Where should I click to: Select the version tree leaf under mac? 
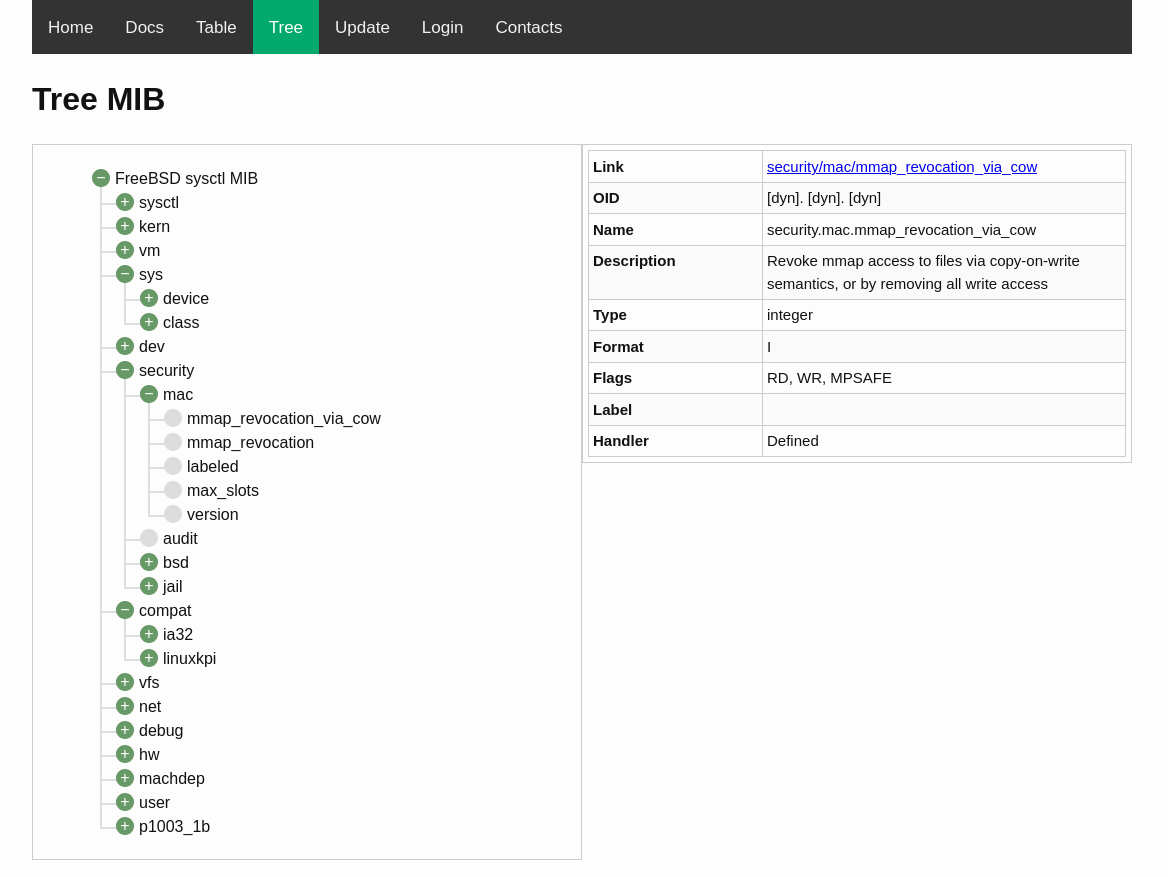(212, 514)
